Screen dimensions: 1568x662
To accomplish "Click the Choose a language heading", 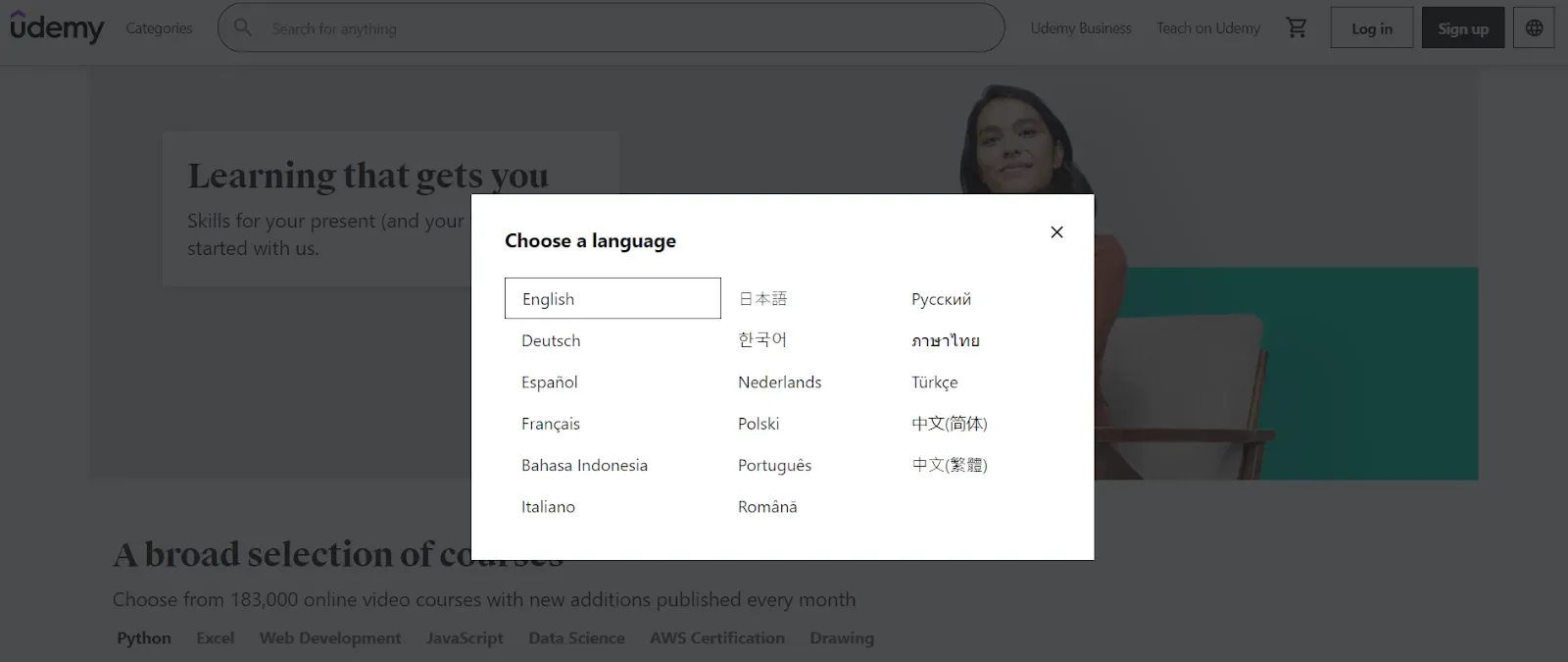I will pos(590,241).
